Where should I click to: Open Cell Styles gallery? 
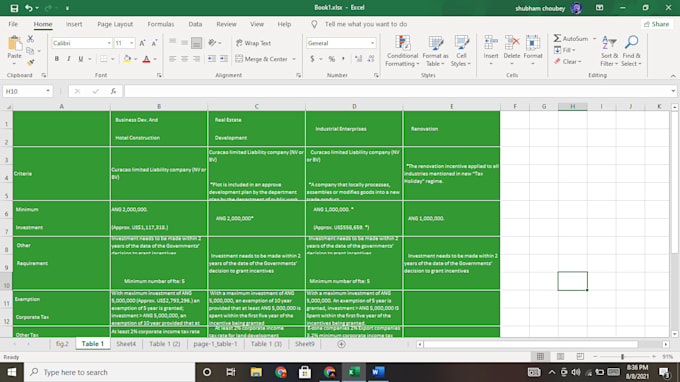coord(461,51)
